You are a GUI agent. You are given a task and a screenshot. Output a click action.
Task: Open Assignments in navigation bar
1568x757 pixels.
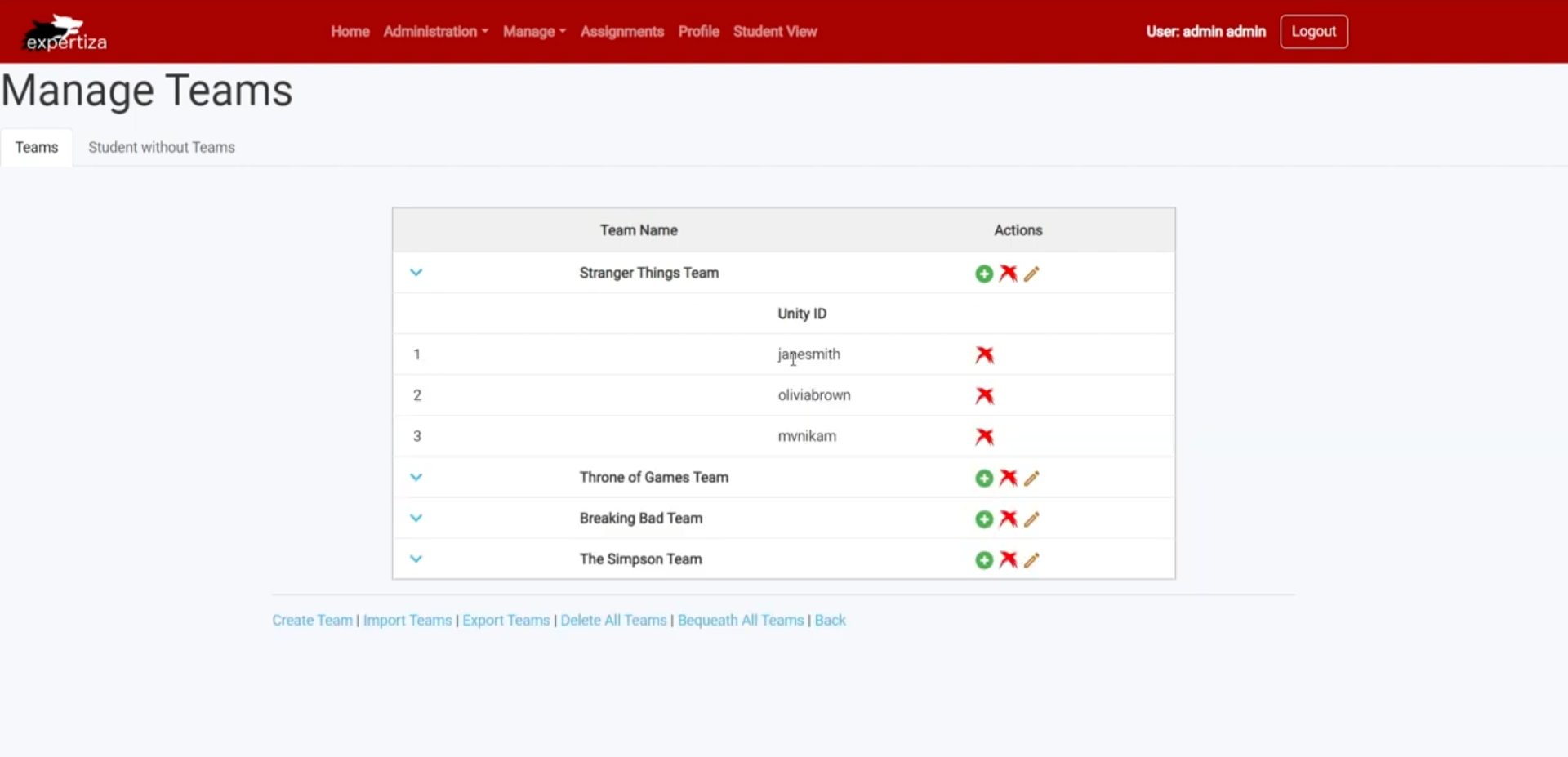pos(622,31)
